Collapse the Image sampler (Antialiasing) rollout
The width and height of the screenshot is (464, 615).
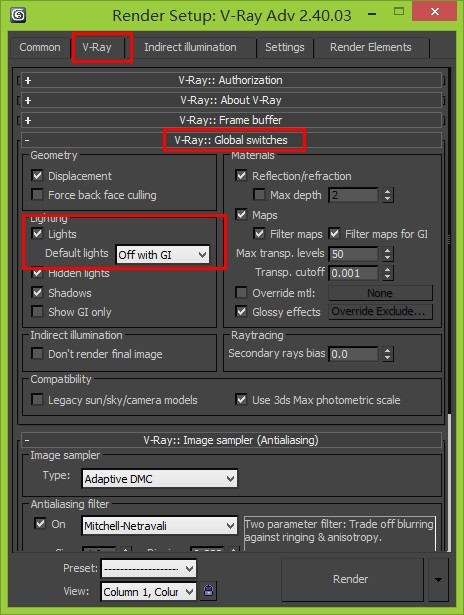point(231,440)
